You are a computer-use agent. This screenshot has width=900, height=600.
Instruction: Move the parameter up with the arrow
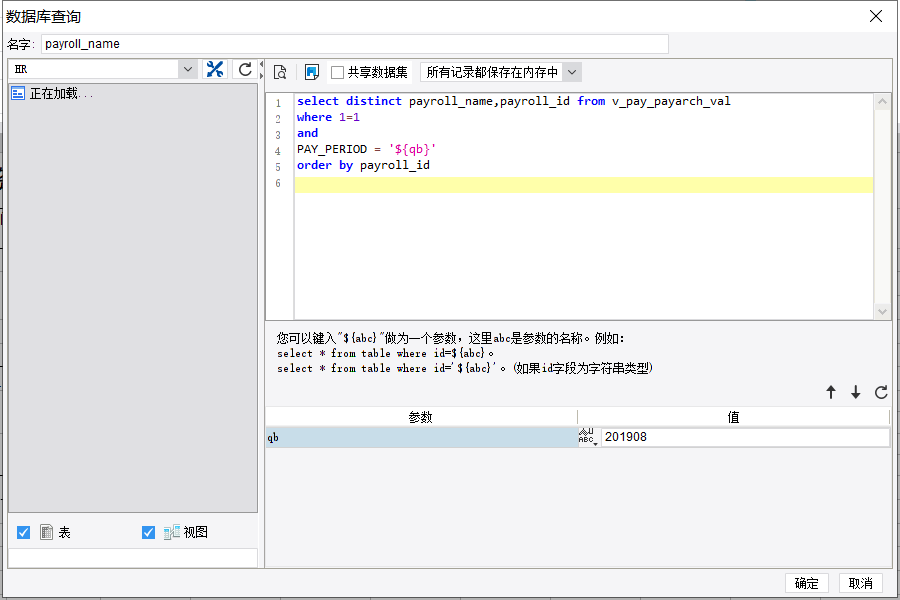pyautogui.click(x=831, y=392)
